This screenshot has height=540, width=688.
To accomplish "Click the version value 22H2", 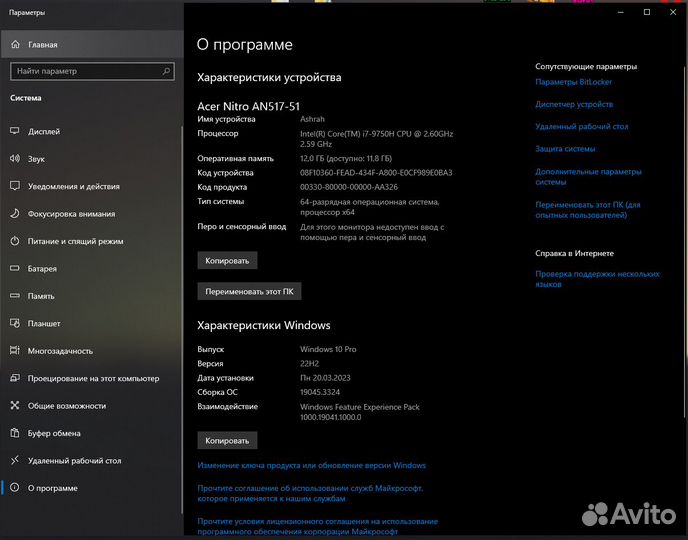I will (x=309, y=364).
